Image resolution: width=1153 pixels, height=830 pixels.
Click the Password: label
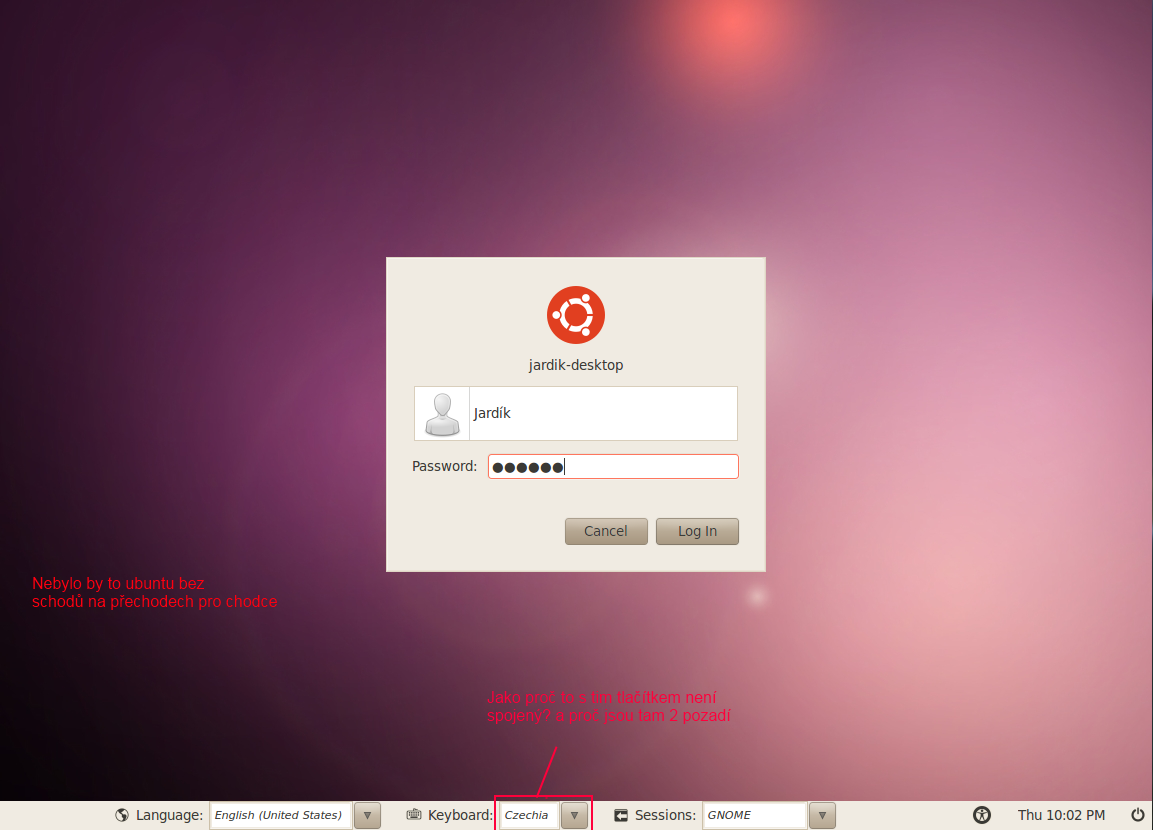click(x=444, y=466)
